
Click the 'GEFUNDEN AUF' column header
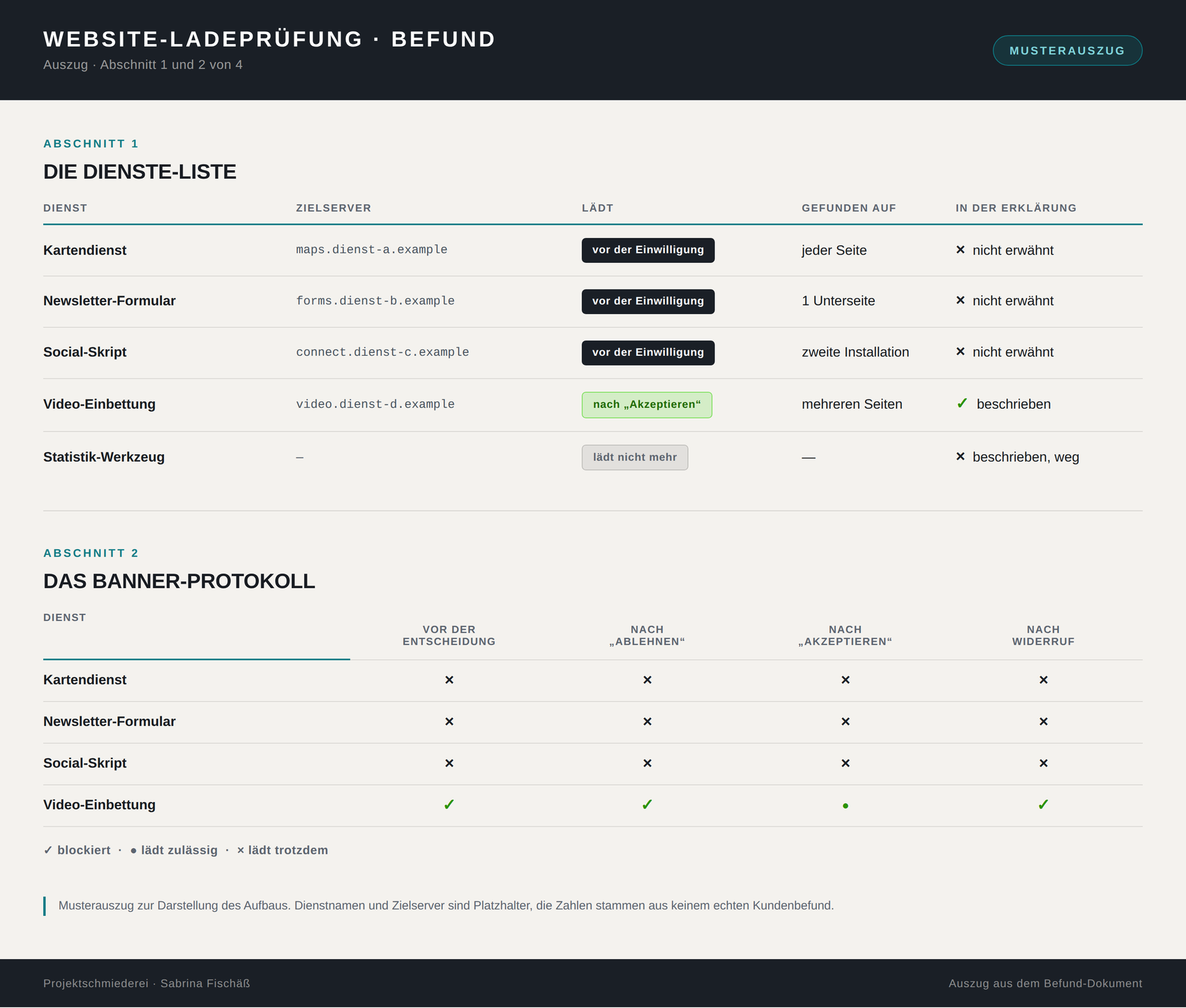pyautogui.click(x=849, y=208)
